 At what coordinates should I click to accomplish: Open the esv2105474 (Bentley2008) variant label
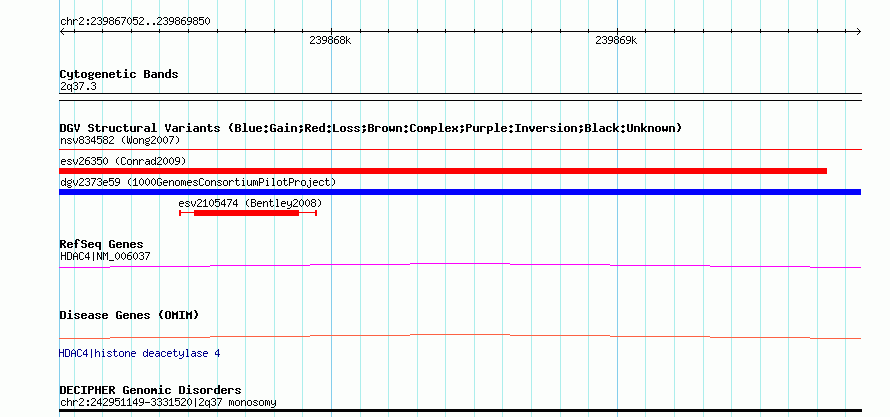pyautogui.click(x=250, y=203)
